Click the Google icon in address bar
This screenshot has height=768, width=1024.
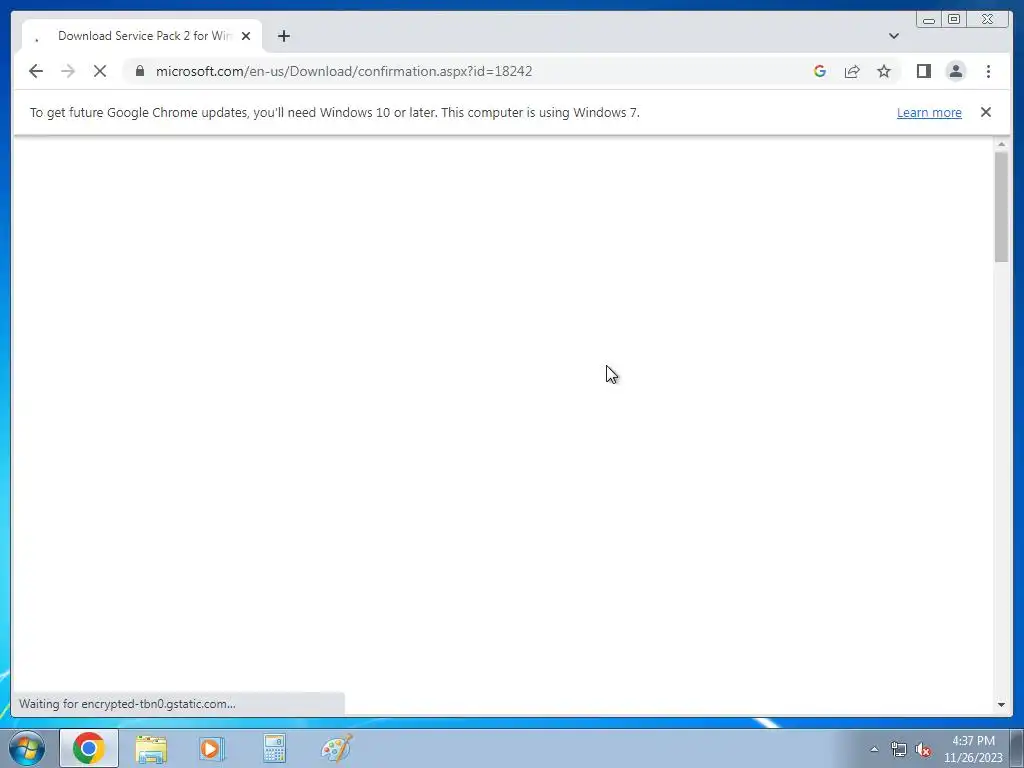820,71
